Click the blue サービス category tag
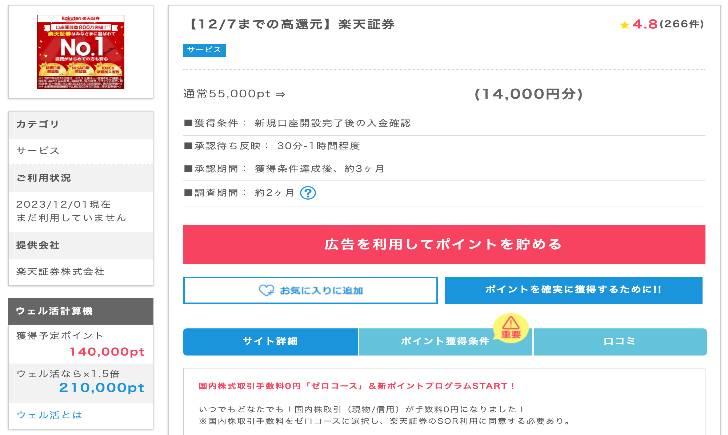 pos(205,50)
